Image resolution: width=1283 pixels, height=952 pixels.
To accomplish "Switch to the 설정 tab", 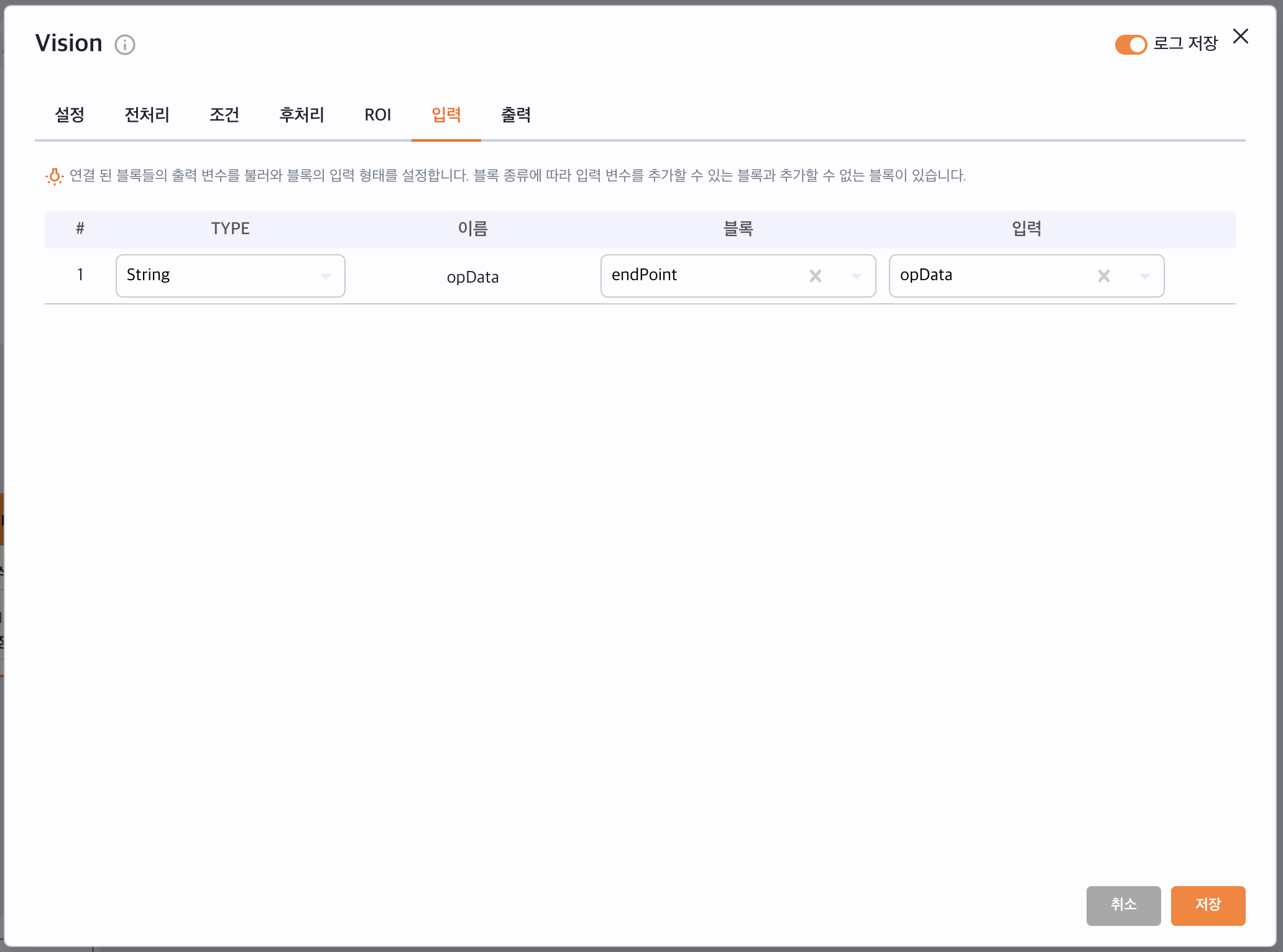I will pyautogui.click(x=70, y=114).
